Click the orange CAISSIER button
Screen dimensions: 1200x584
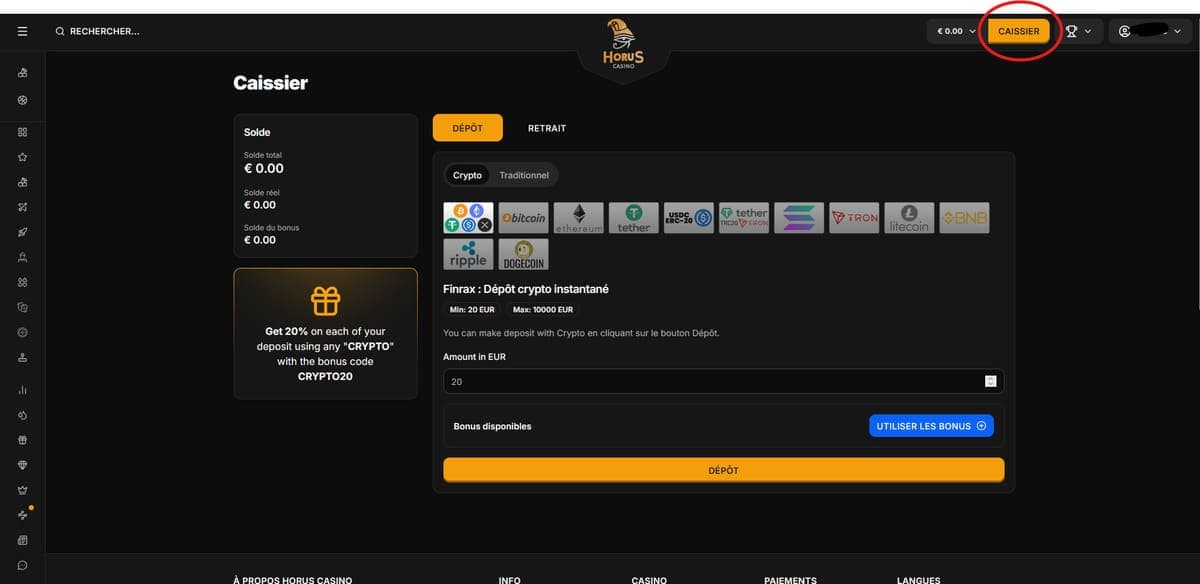tap(1019, 31)
